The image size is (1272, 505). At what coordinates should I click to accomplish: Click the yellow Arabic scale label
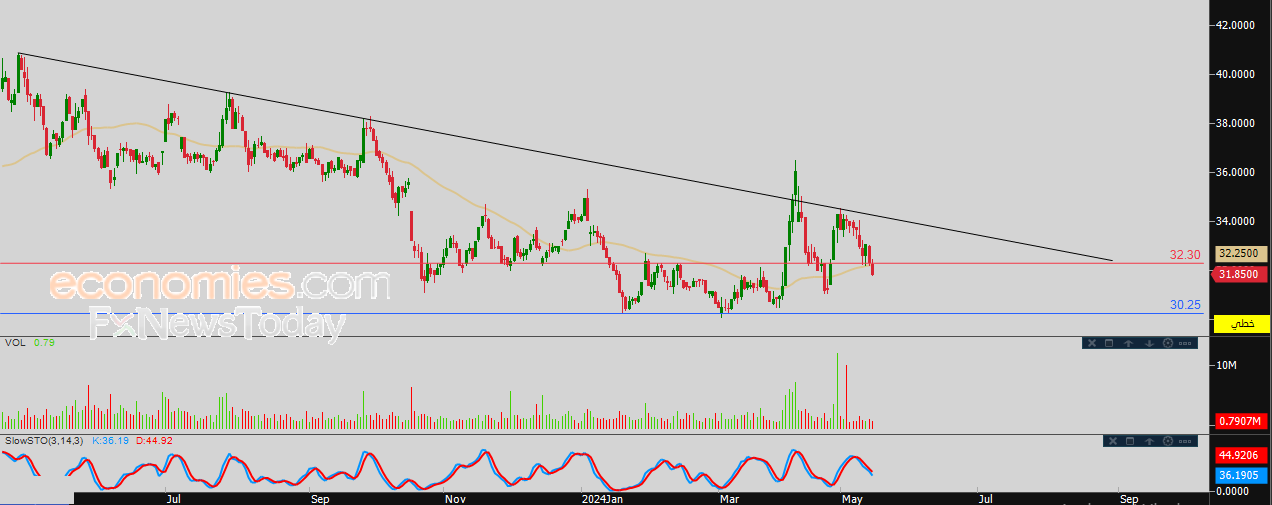pyautogui.click(x=1241, y=324)
